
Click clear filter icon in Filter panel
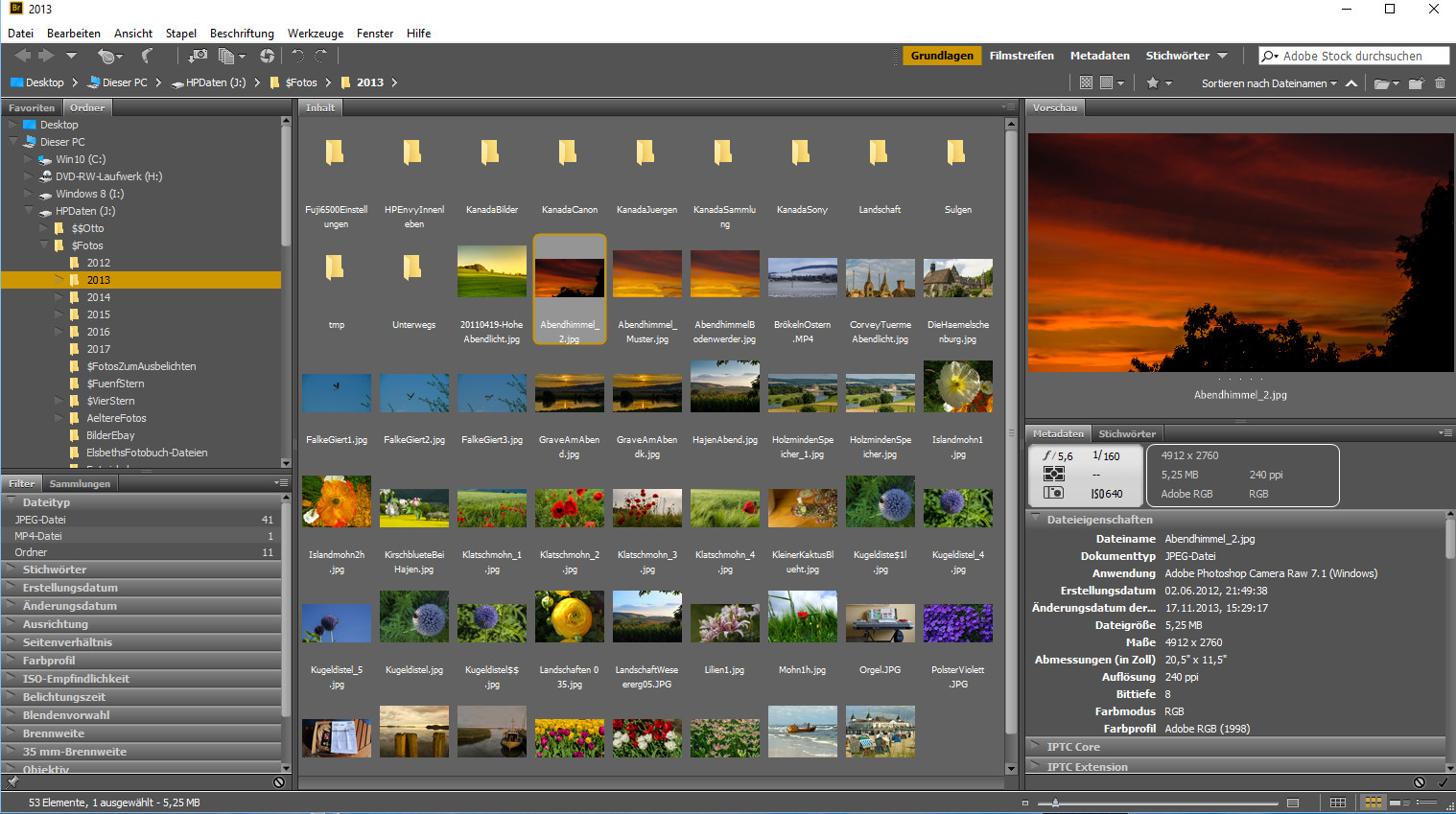coord(279,782)
